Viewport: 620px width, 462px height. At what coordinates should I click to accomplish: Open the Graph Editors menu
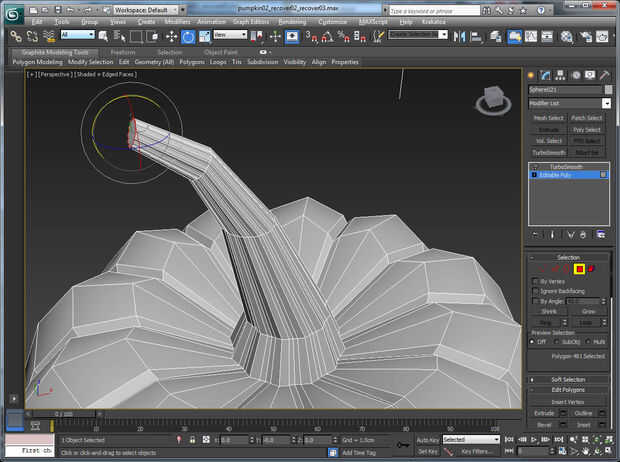[x=252, y=21]
